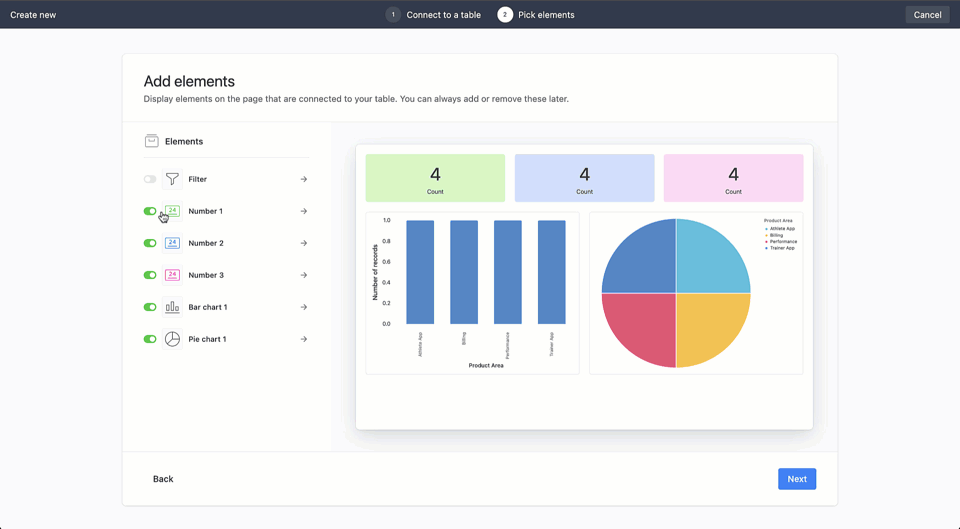Click the Bar chart 1 label

coord(208,307)
